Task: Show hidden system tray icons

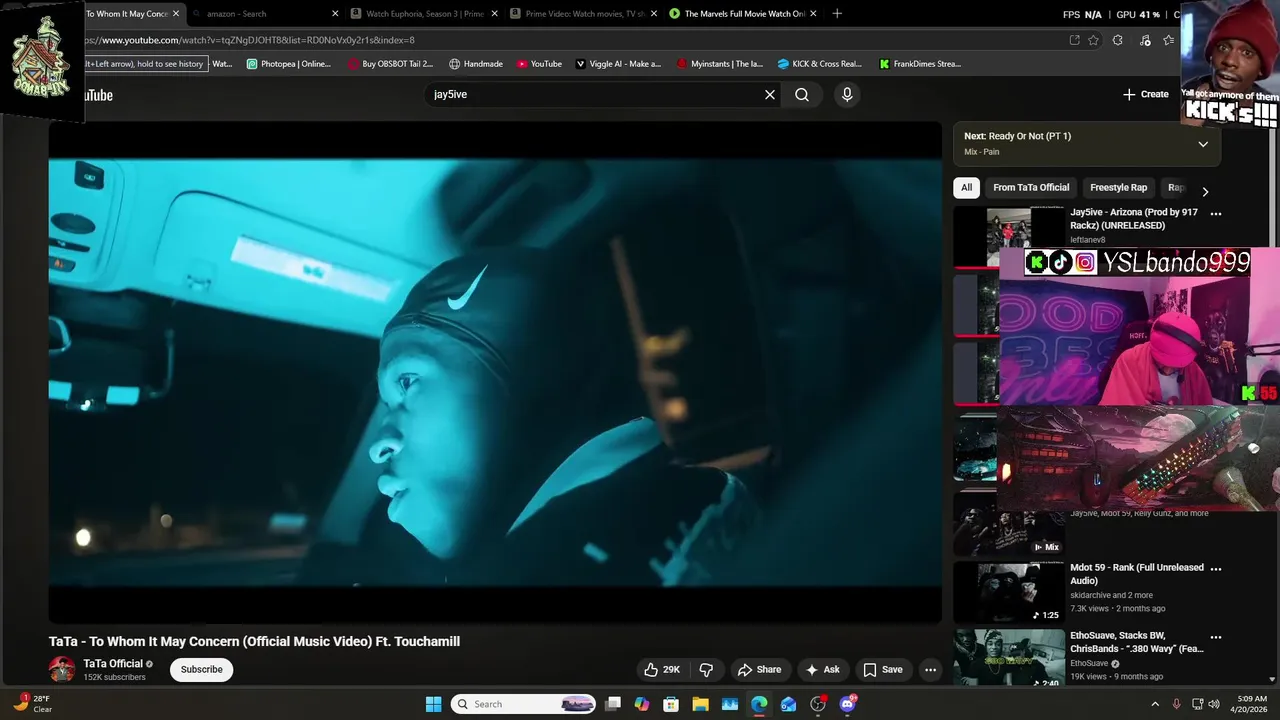Action: pyautogui.click(x=1155, y=704)
